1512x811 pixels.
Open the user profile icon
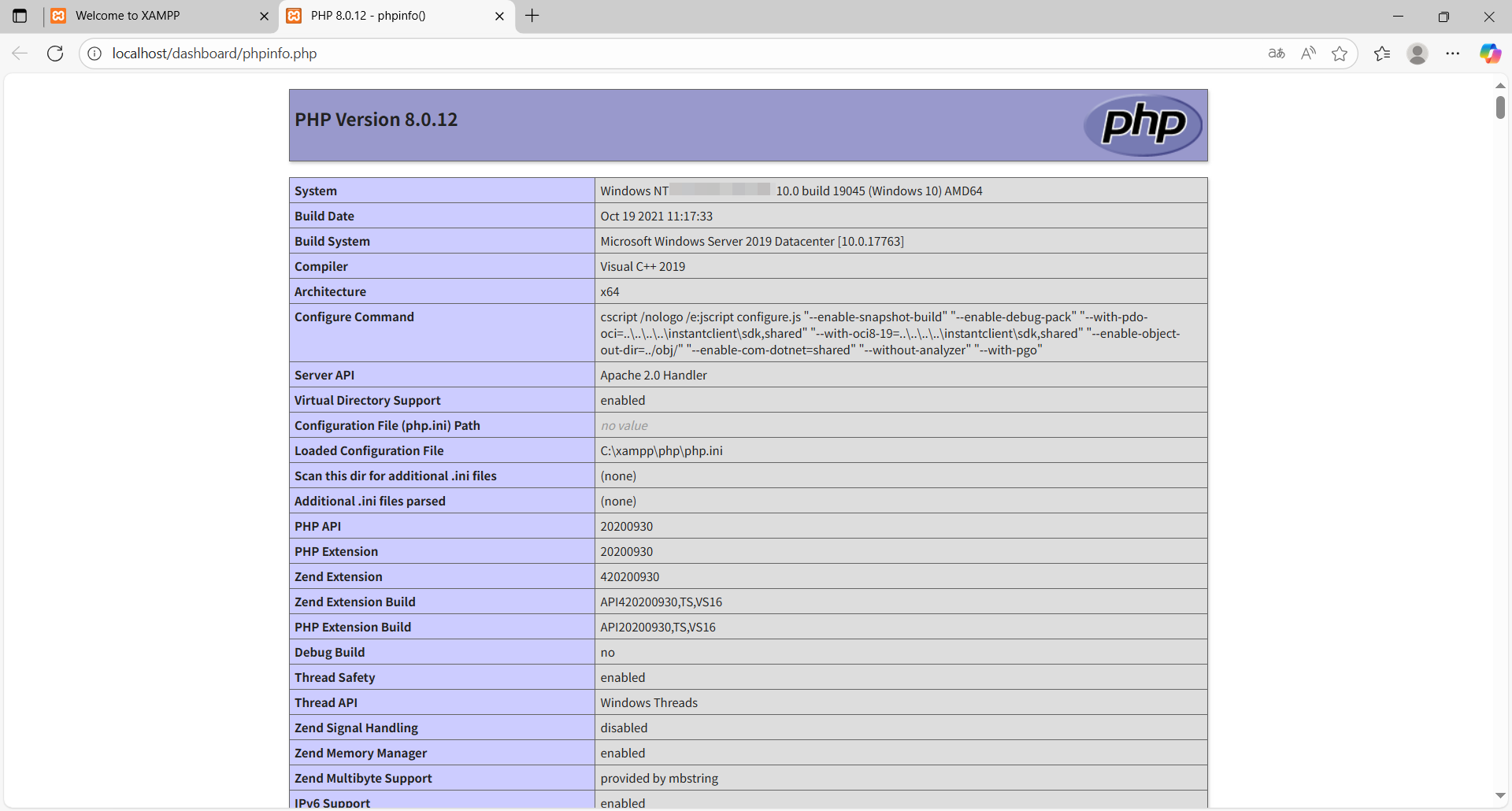(1417, 54)
